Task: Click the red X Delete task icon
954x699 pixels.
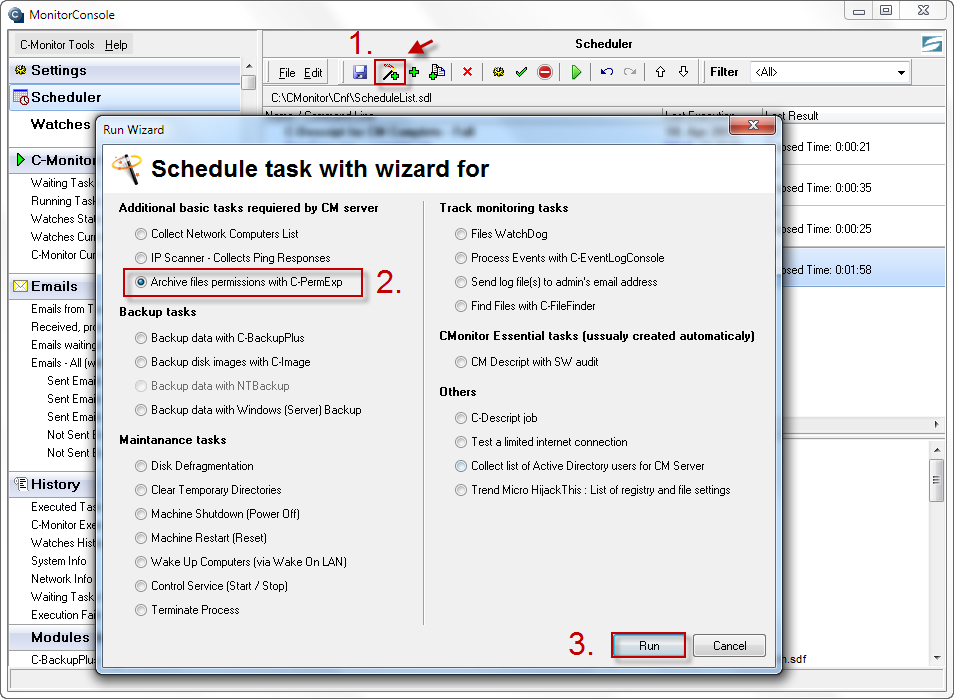Action: click(467, 72)
